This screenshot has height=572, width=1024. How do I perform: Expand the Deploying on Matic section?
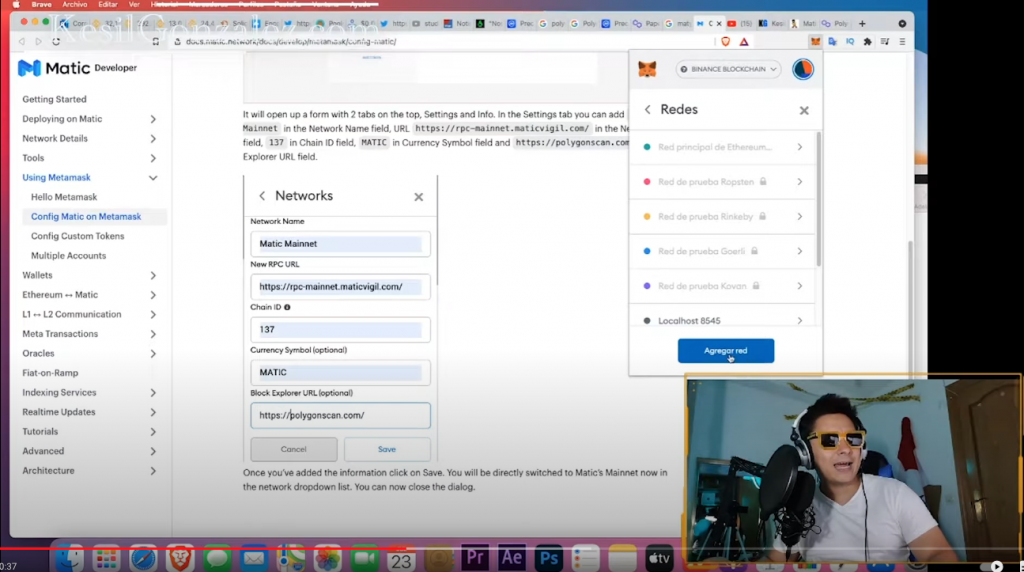coord(153,119)
